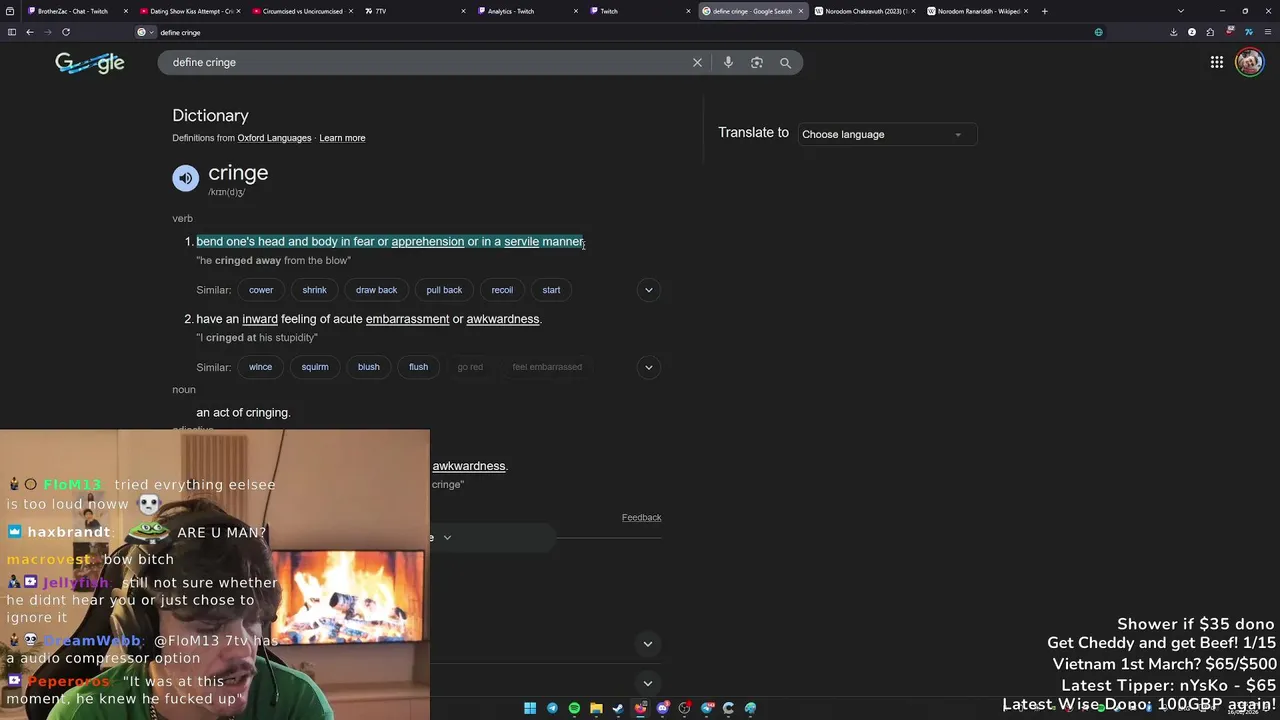Select the blush synonym chip
The width and height of the screenshot is (1280, 720).
point(369,367)
